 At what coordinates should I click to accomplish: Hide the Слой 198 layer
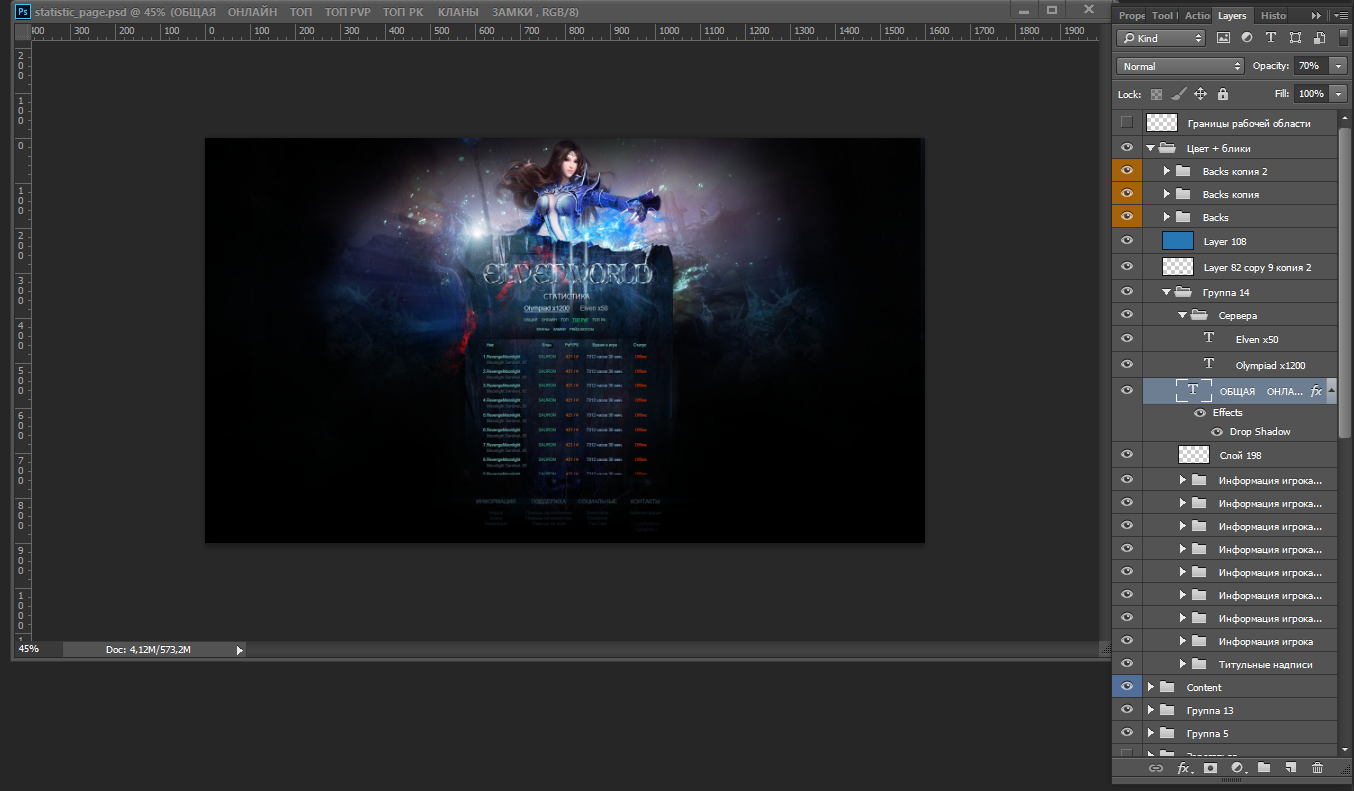[1127, 455]
